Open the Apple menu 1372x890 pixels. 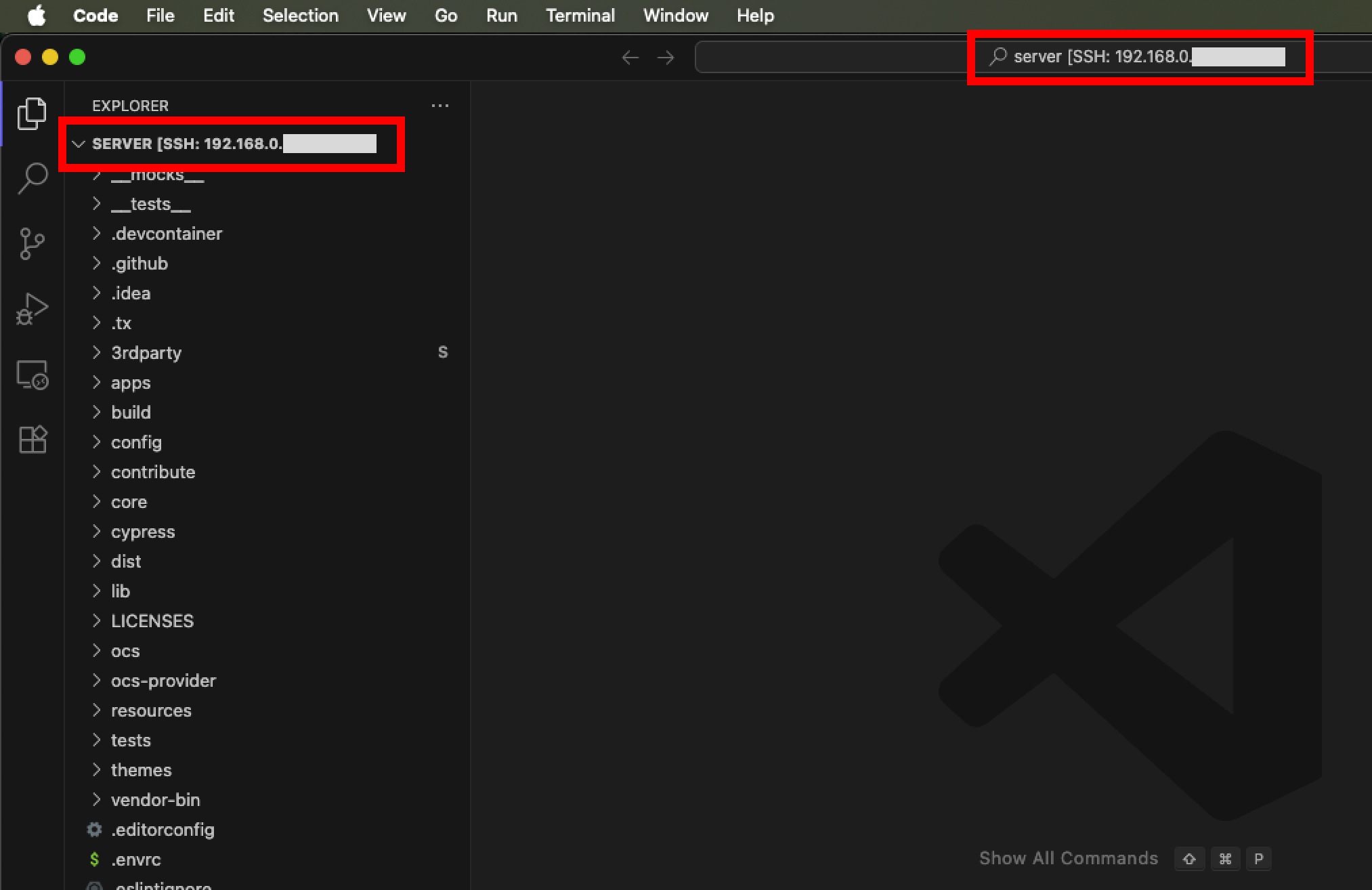pos(37,16)
